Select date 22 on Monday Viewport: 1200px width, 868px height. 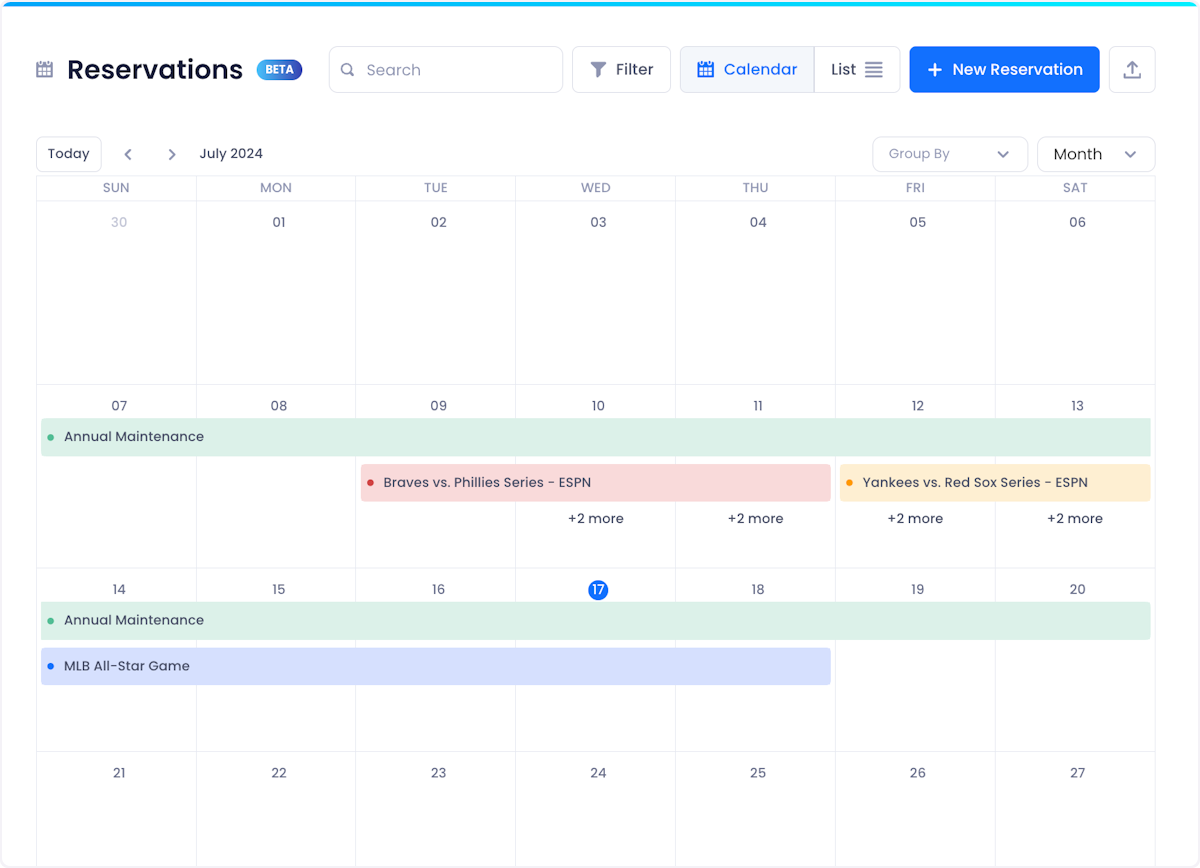[279, 773]
